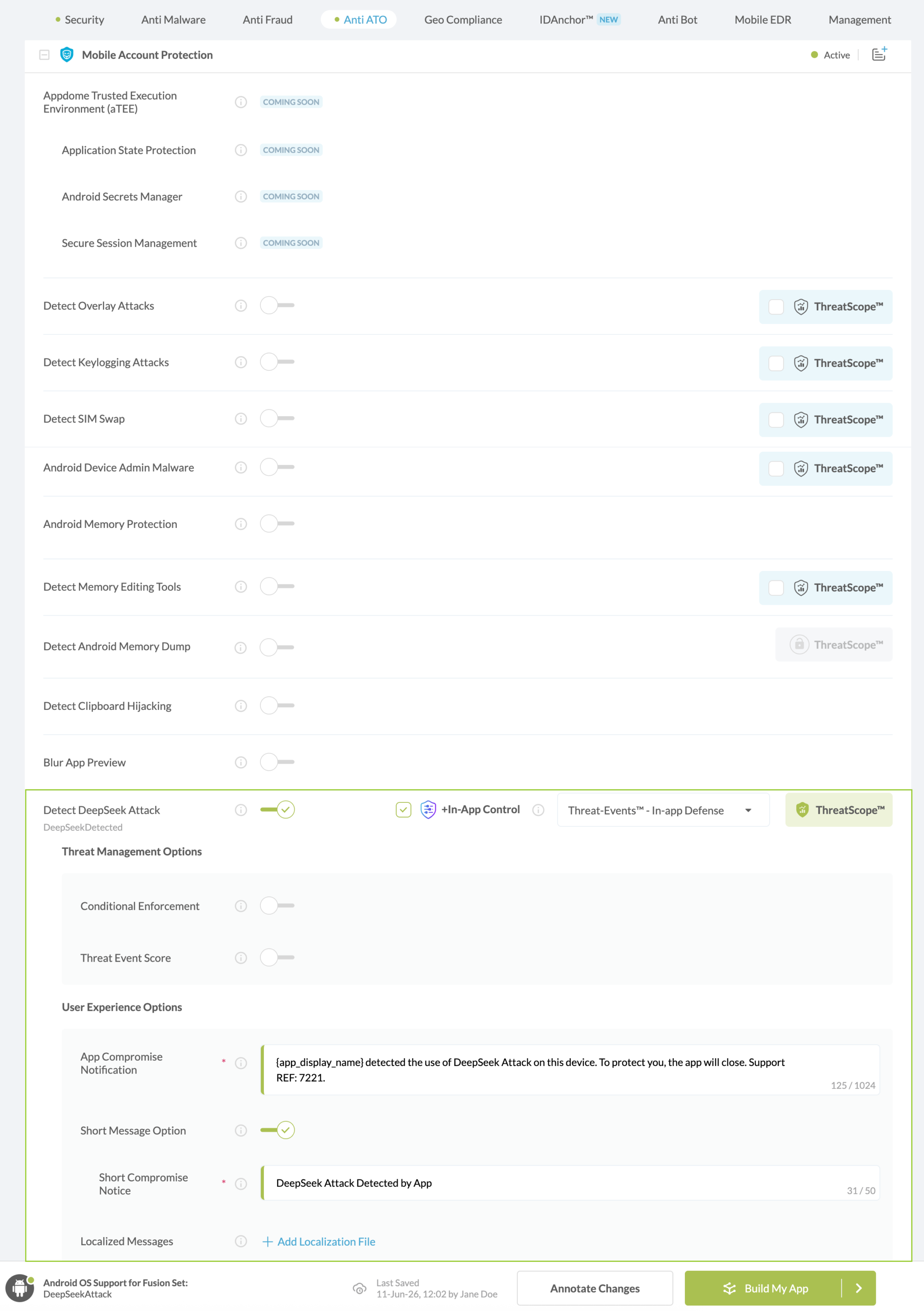This screenshot has height=1311, width=924.
Task: Show info icon next to In-App Control
Action: tap(538, 810)
